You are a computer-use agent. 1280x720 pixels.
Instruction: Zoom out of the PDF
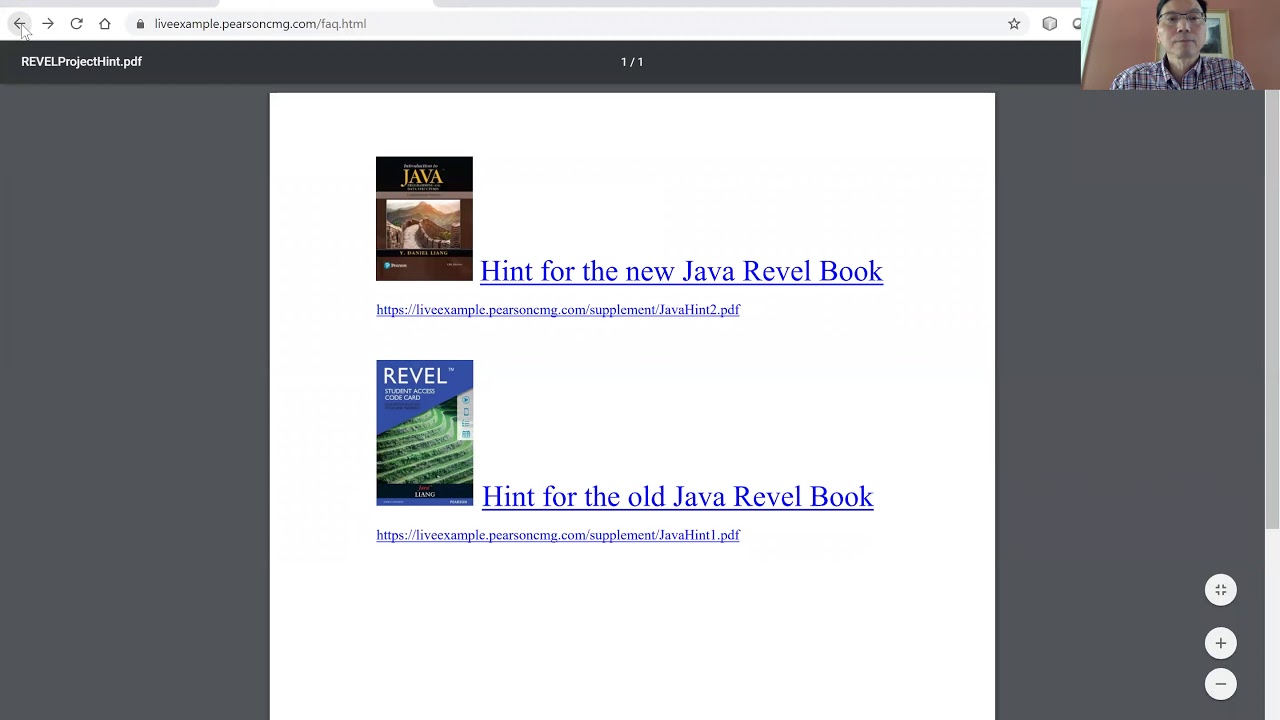1220,684
